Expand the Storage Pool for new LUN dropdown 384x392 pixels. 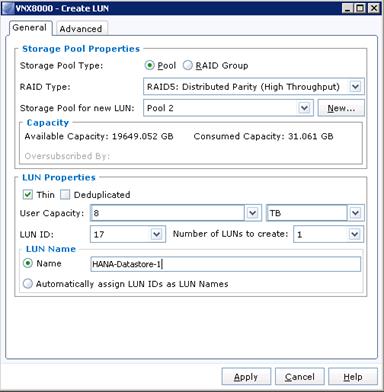click(304, 108)
